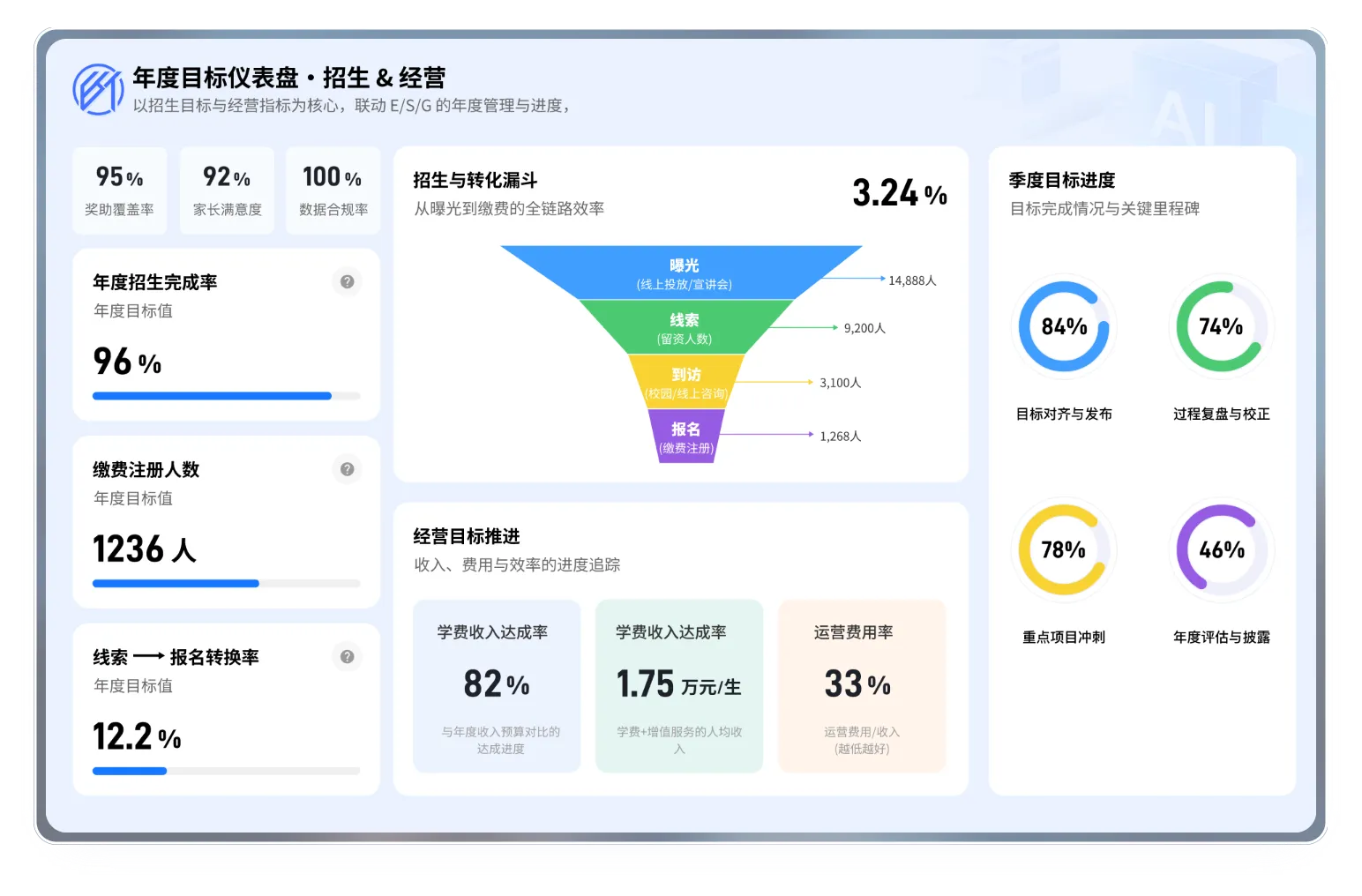Select the purple 报名 funnel stage
The image size is (1362, 896).
tap(685, 437)
